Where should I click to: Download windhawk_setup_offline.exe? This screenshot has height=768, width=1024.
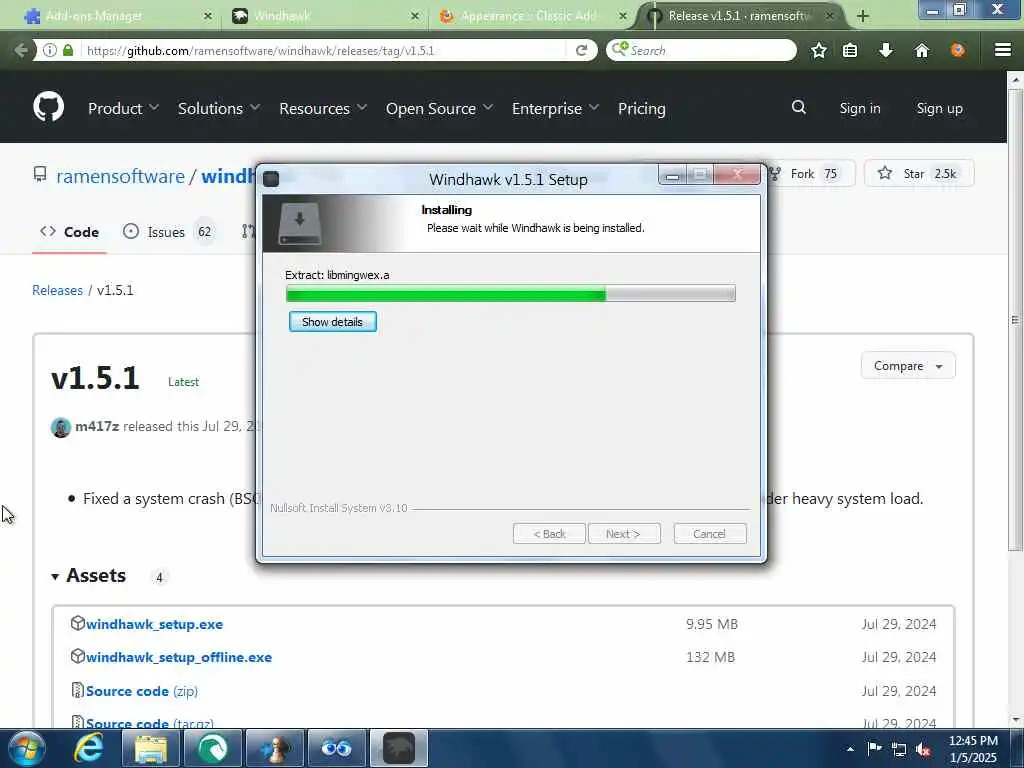coord(179,658)
